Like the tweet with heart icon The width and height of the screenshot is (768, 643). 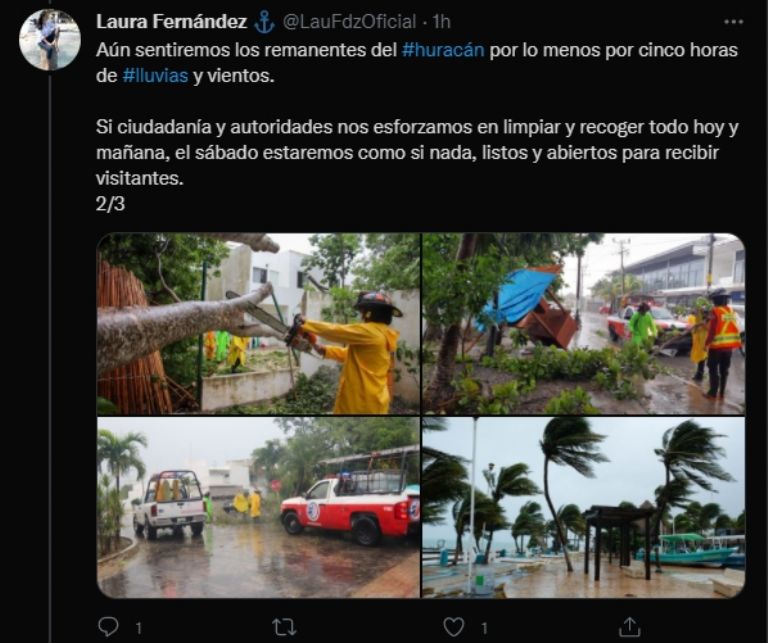pos(454,627)
